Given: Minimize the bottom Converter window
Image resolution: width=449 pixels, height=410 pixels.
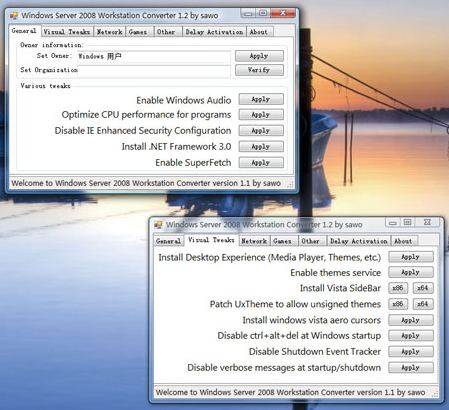Looking at the screenshot, I should point(393,223).
